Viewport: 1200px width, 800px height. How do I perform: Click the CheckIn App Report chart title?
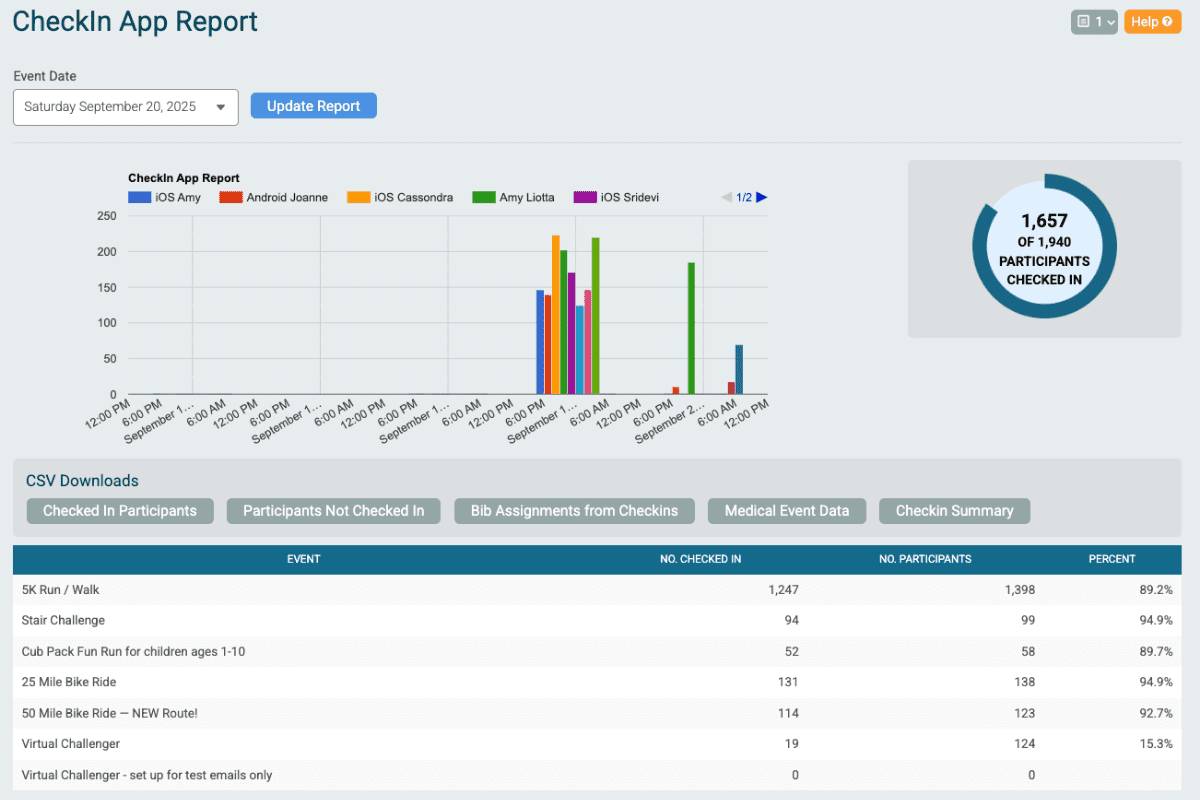(184, 178)
